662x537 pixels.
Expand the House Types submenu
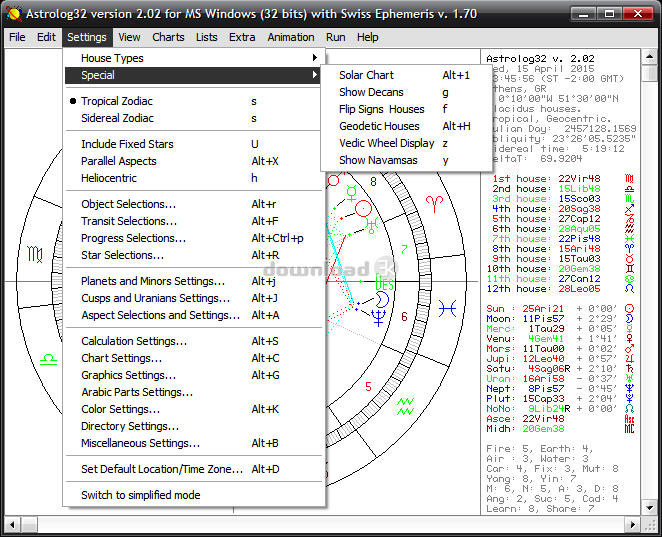point(193,58)
